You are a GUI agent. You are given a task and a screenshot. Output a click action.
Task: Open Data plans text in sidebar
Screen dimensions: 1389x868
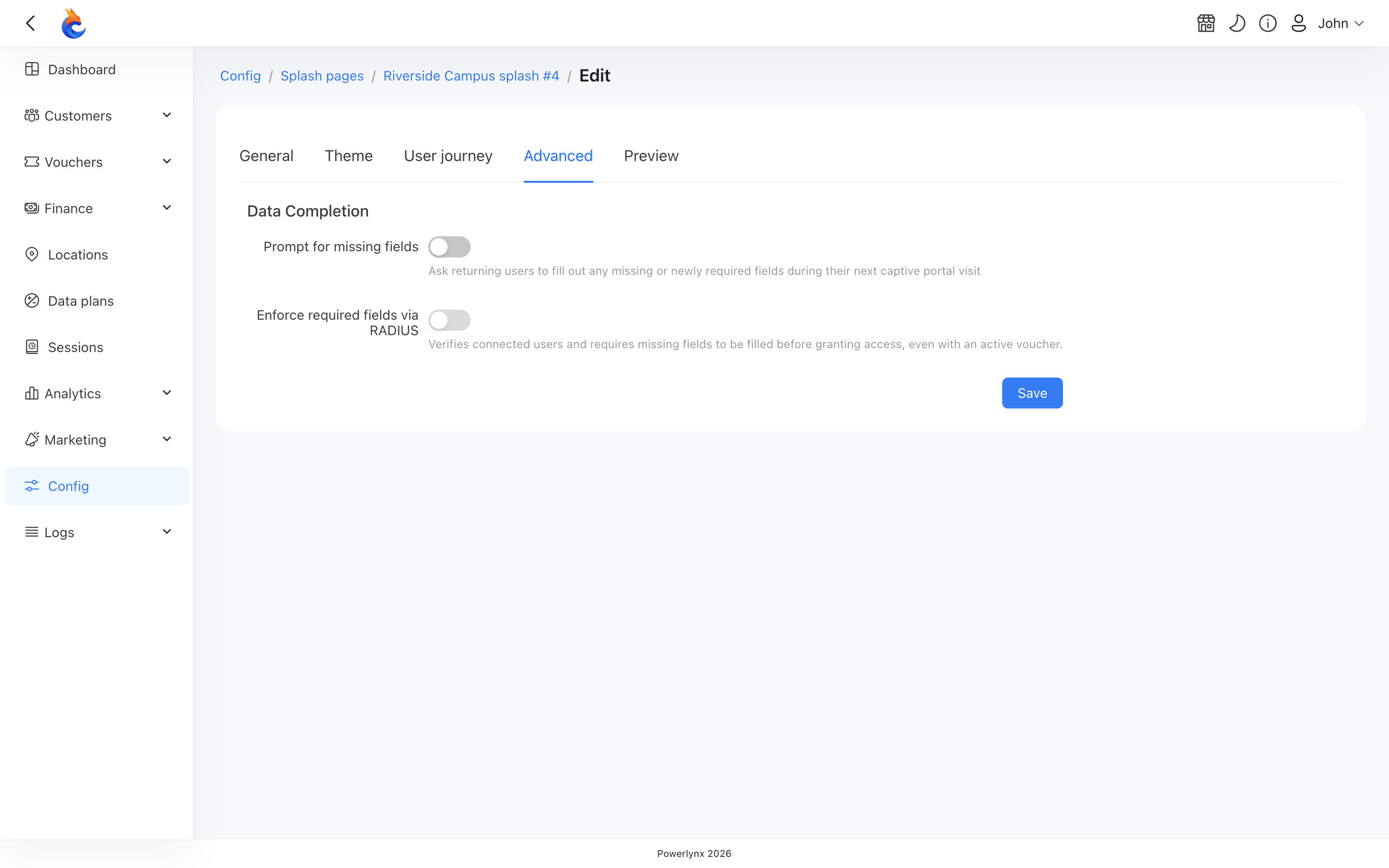[x=81, y=301]
